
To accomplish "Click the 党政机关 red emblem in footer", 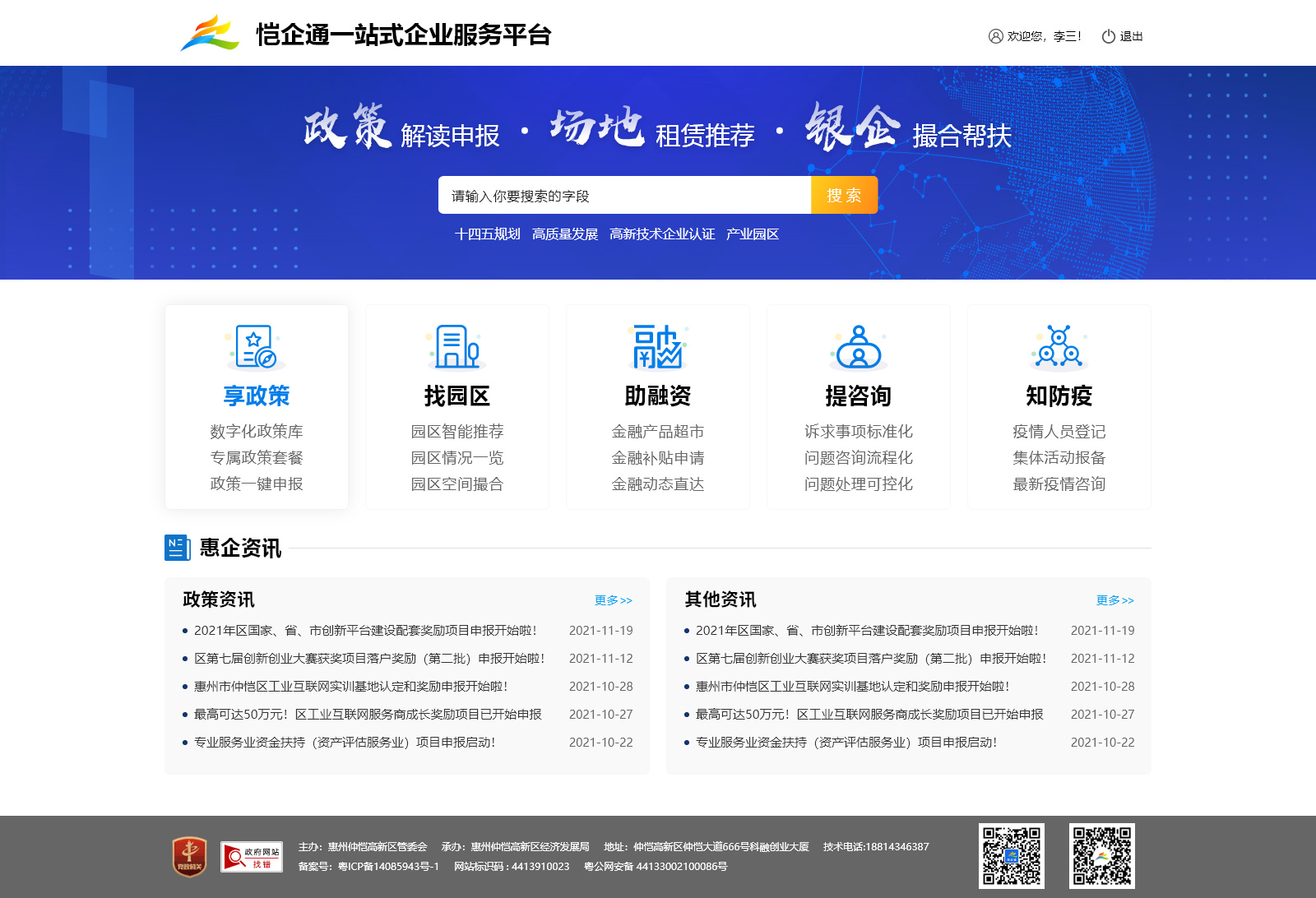I will (189, 857).
